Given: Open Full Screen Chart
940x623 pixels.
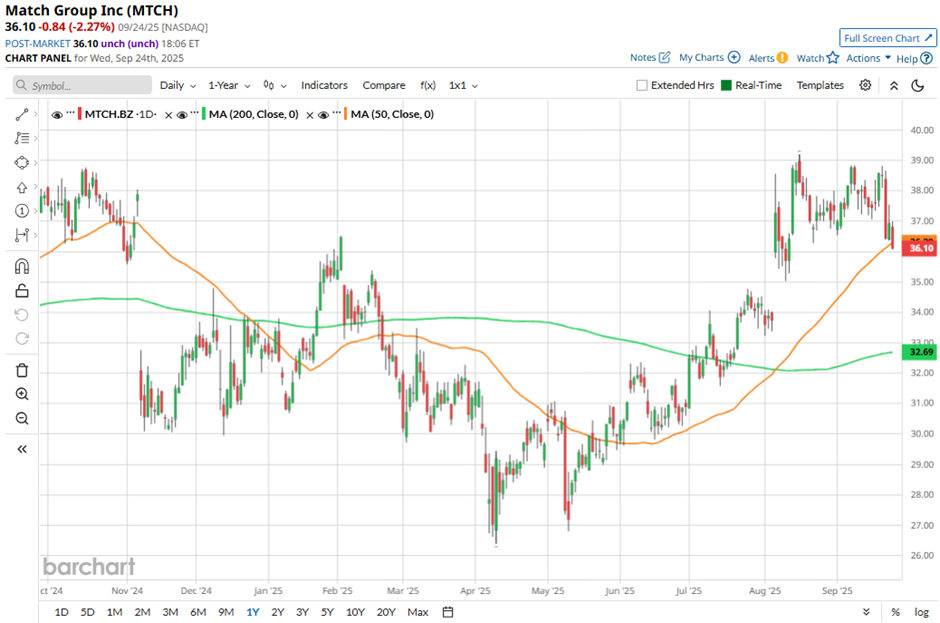Looking at the screenshot, I should coord(887,38).
